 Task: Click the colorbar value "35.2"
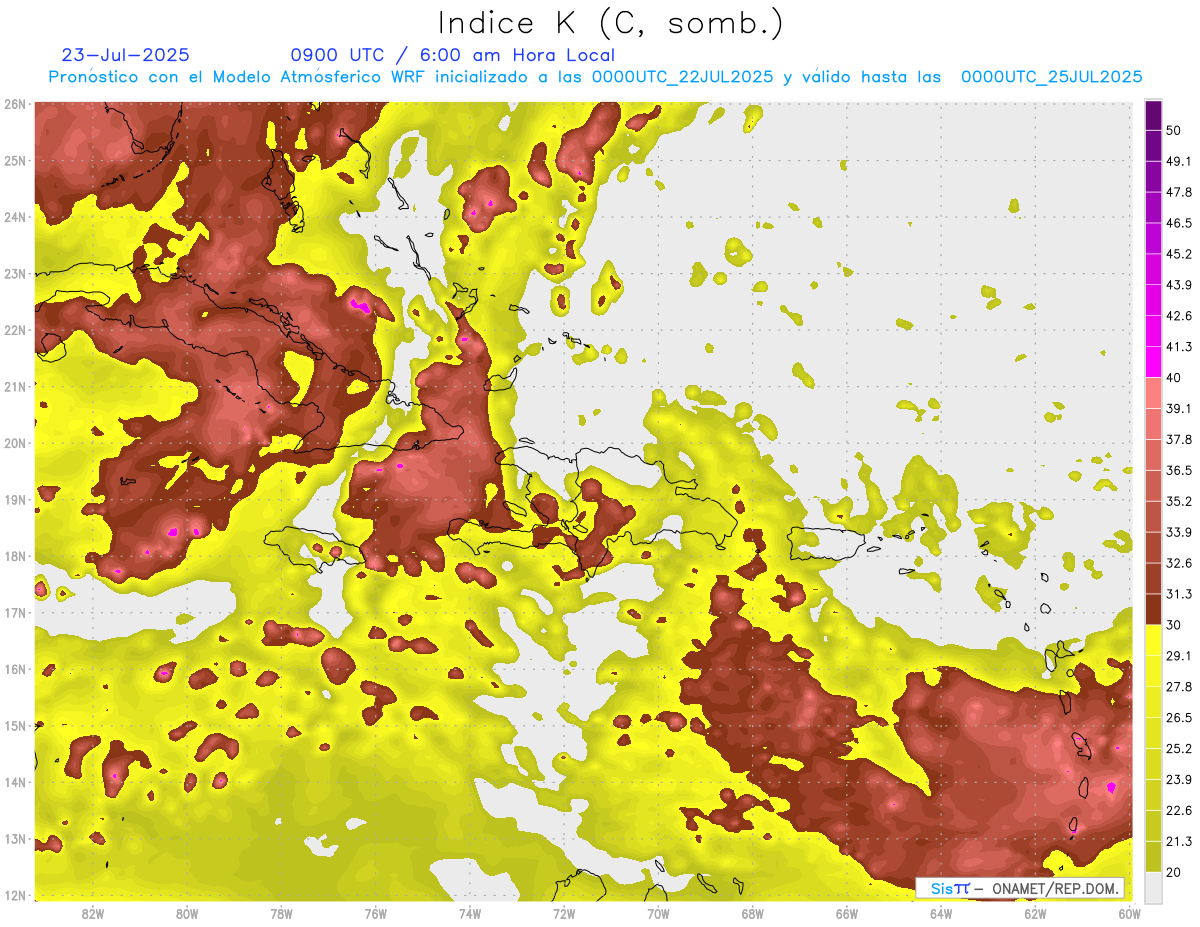tap(1178, 501)
